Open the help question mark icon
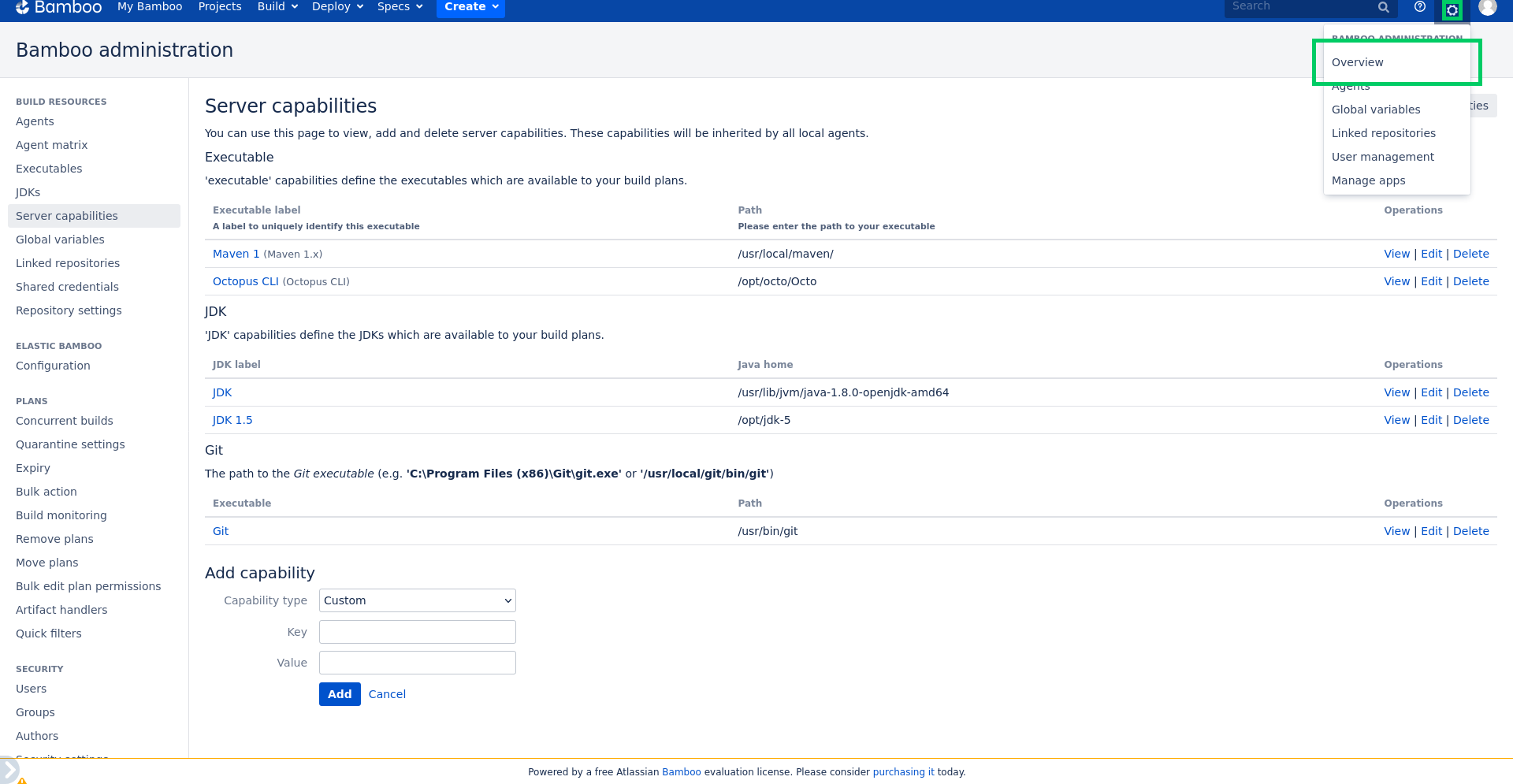1513x784 pixels. [x=1420, y=7]
